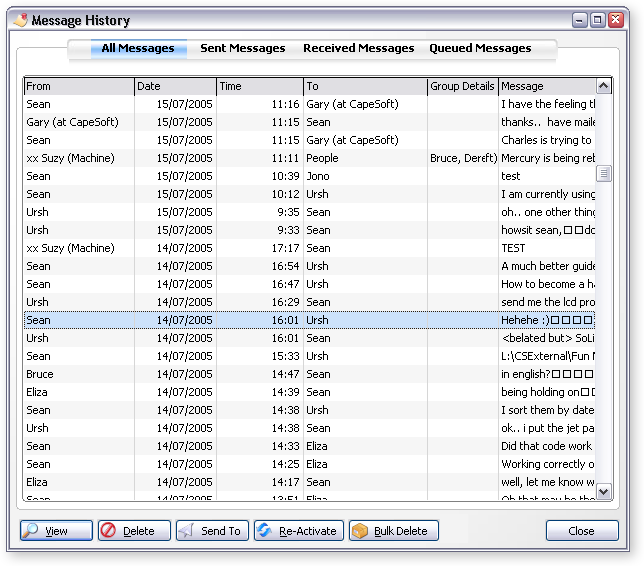Click the megaphone icon on Send To

click(186, 531)
